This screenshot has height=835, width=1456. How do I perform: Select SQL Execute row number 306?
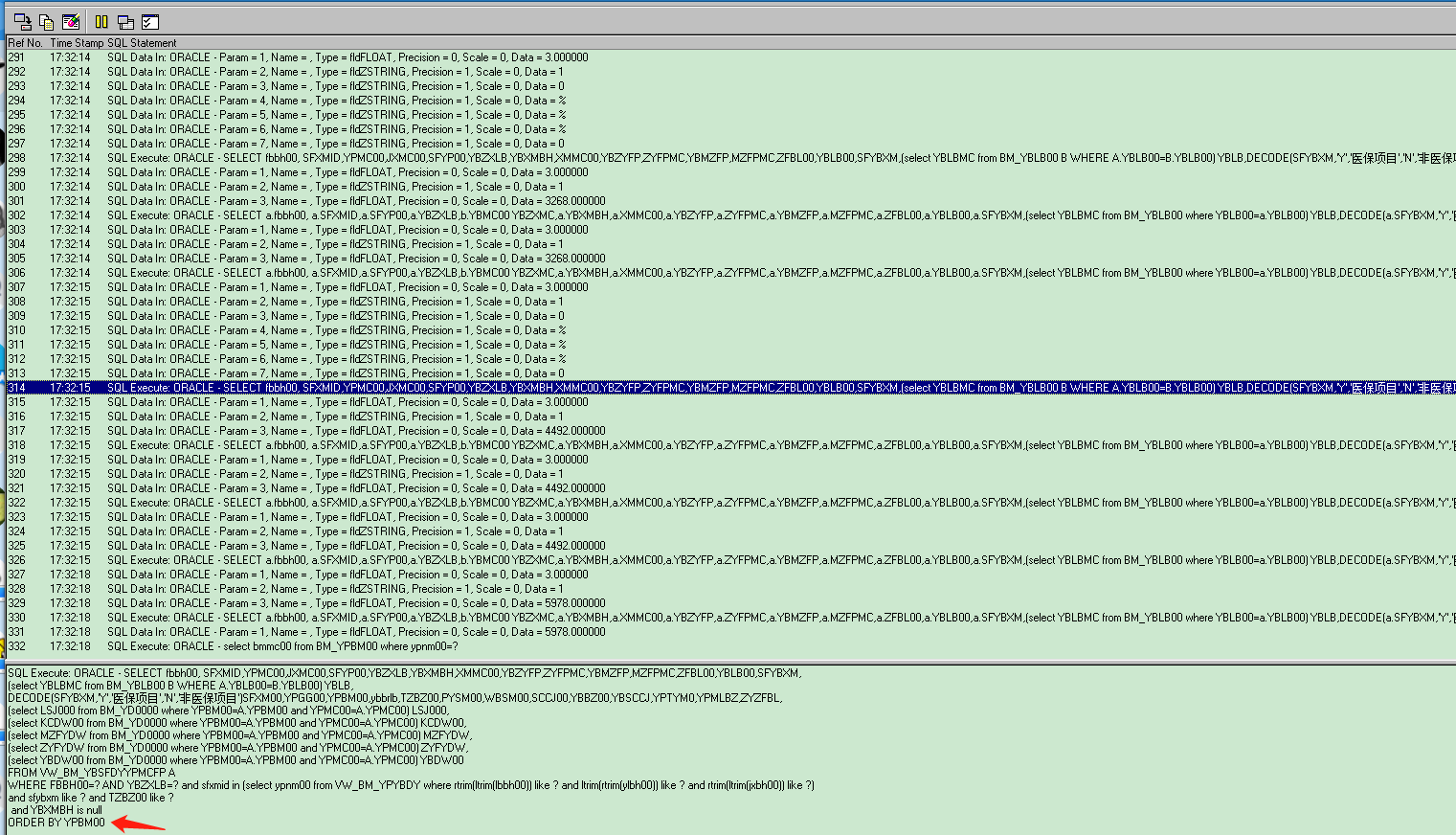pos(731,273)
